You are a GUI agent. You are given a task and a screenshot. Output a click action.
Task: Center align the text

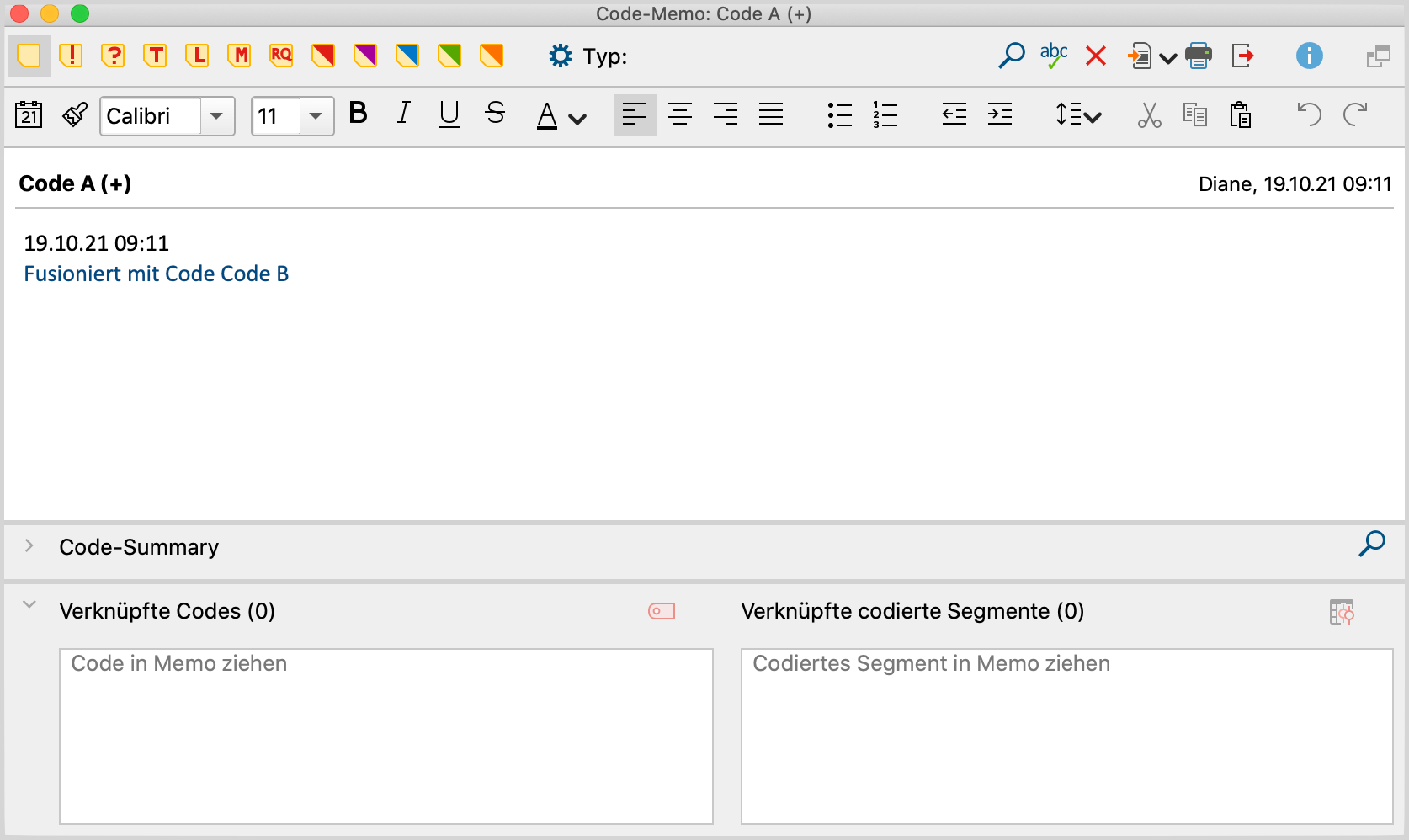pyautogui.click(x=680, y=114)
